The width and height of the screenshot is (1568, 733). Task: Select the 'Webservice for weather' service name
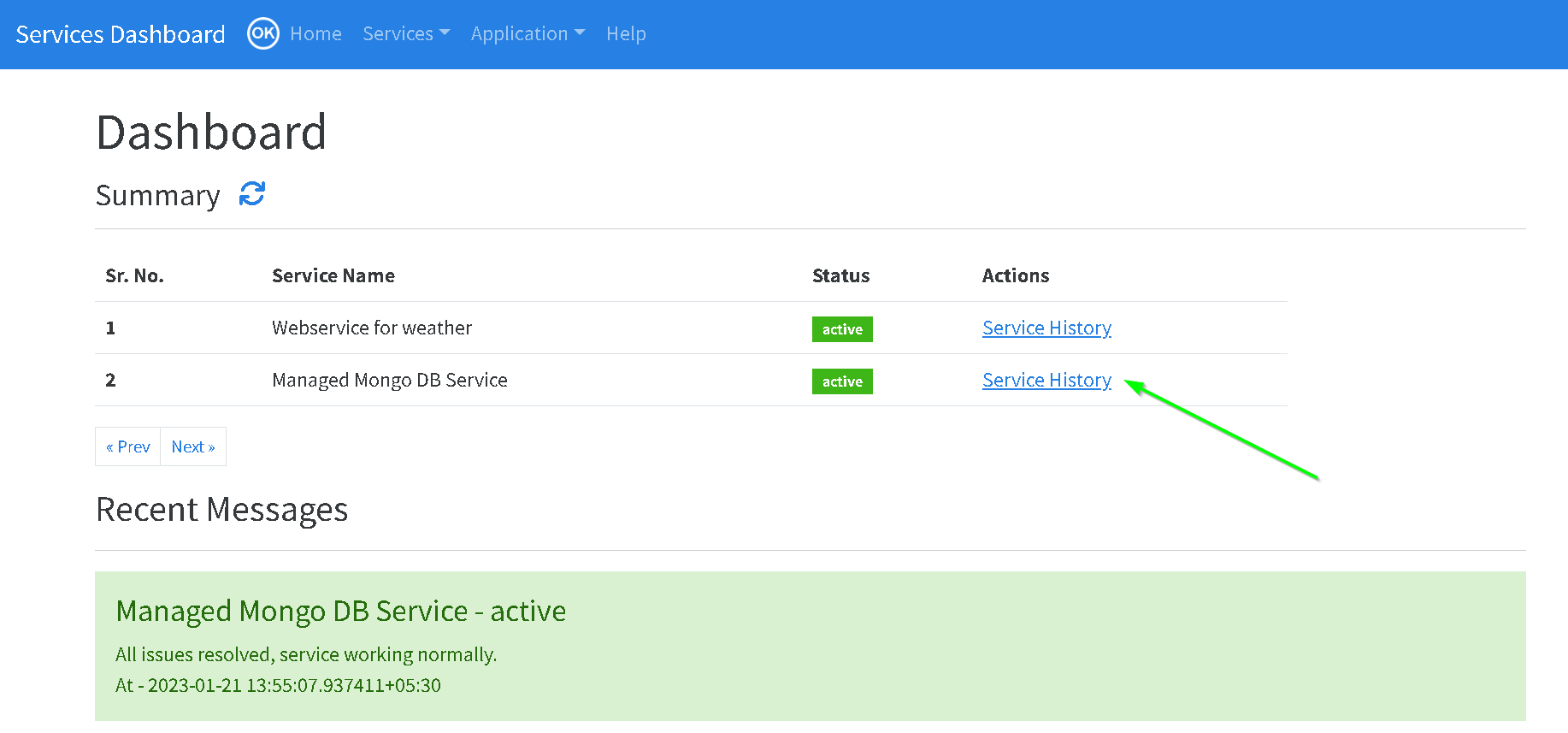pos(372,328)
